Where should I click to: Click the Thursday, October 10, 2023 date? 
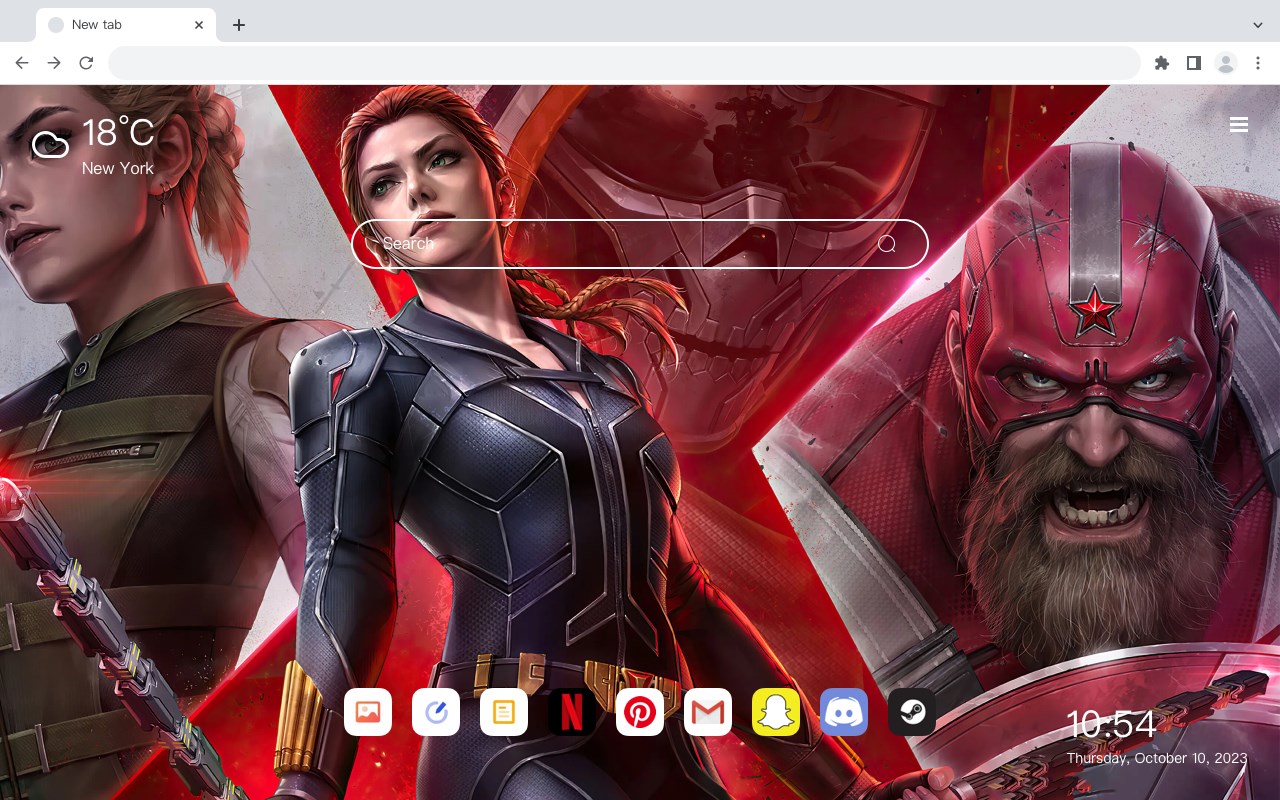[x=1157, y=758]
